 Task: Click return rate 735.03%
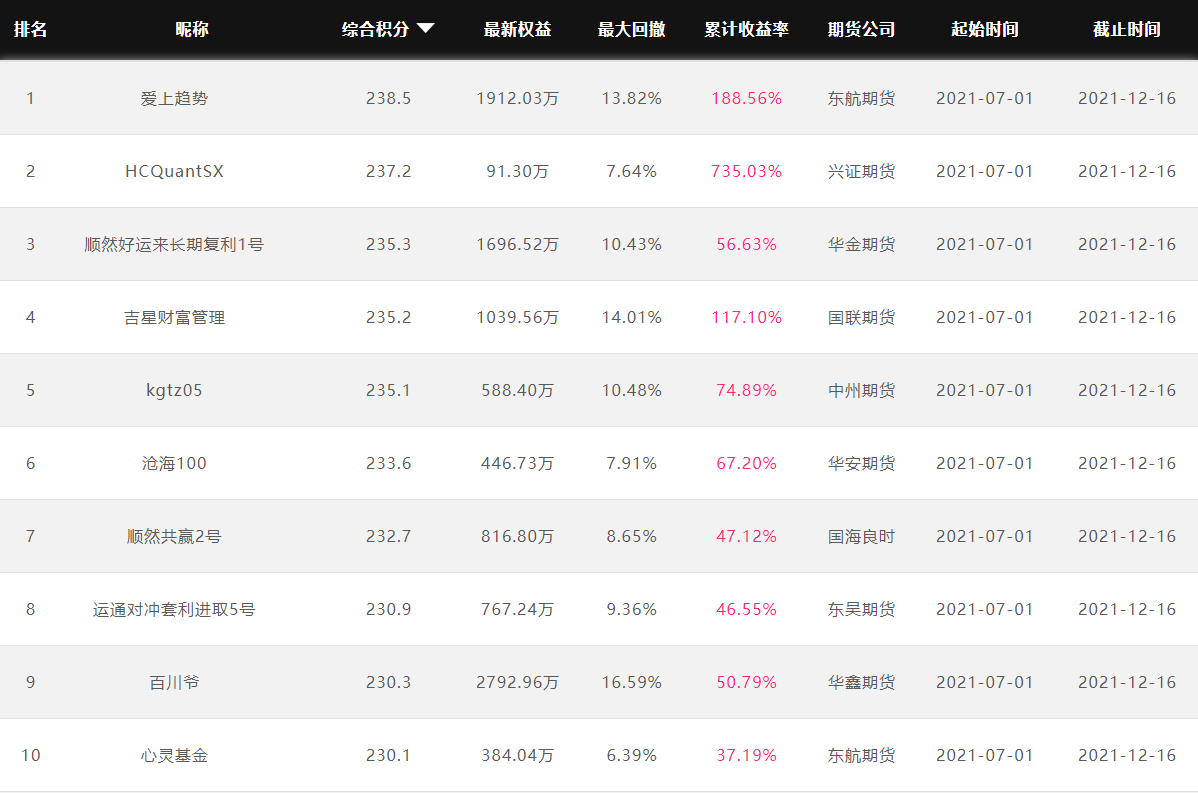click(746, 171)
